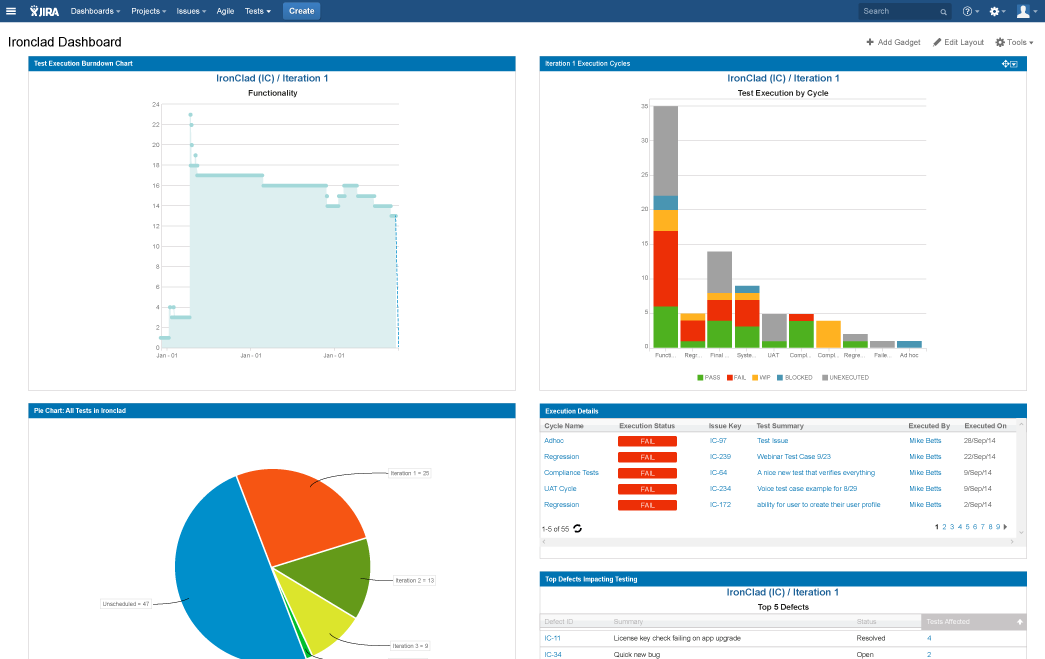Sort by the Tests Affected arrow icon
This screenshot has width=1045, height=659.
tap(1019, 622)
